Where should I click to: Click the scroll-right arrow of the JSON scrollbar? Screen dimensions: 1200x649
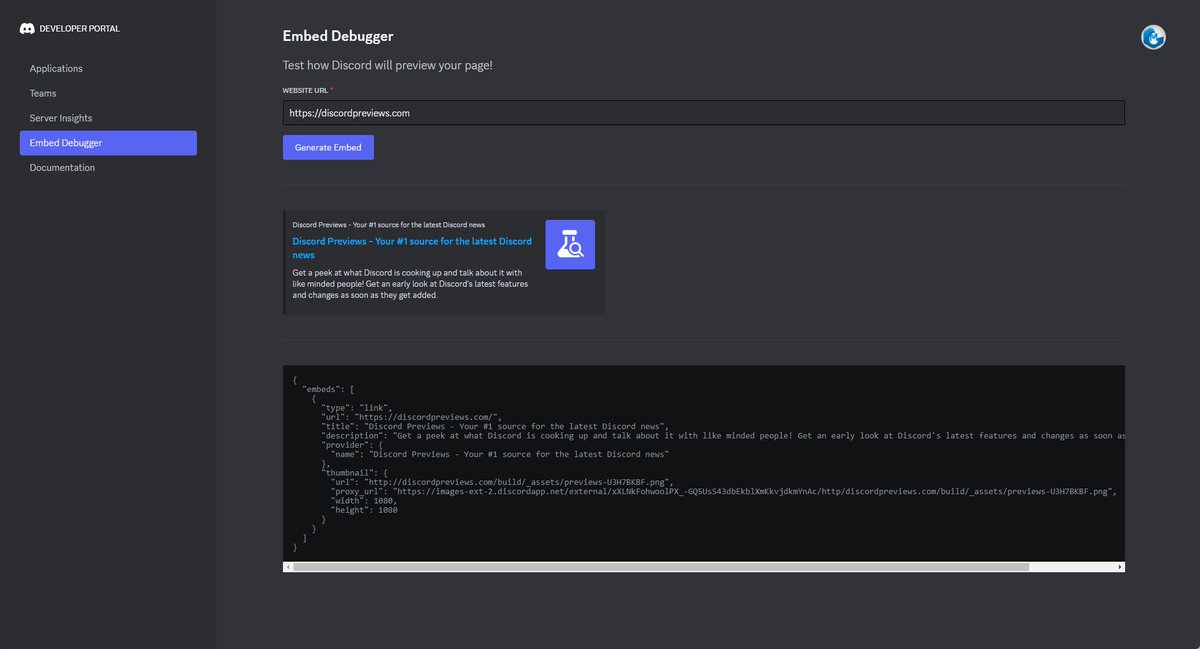(1120, 567)
